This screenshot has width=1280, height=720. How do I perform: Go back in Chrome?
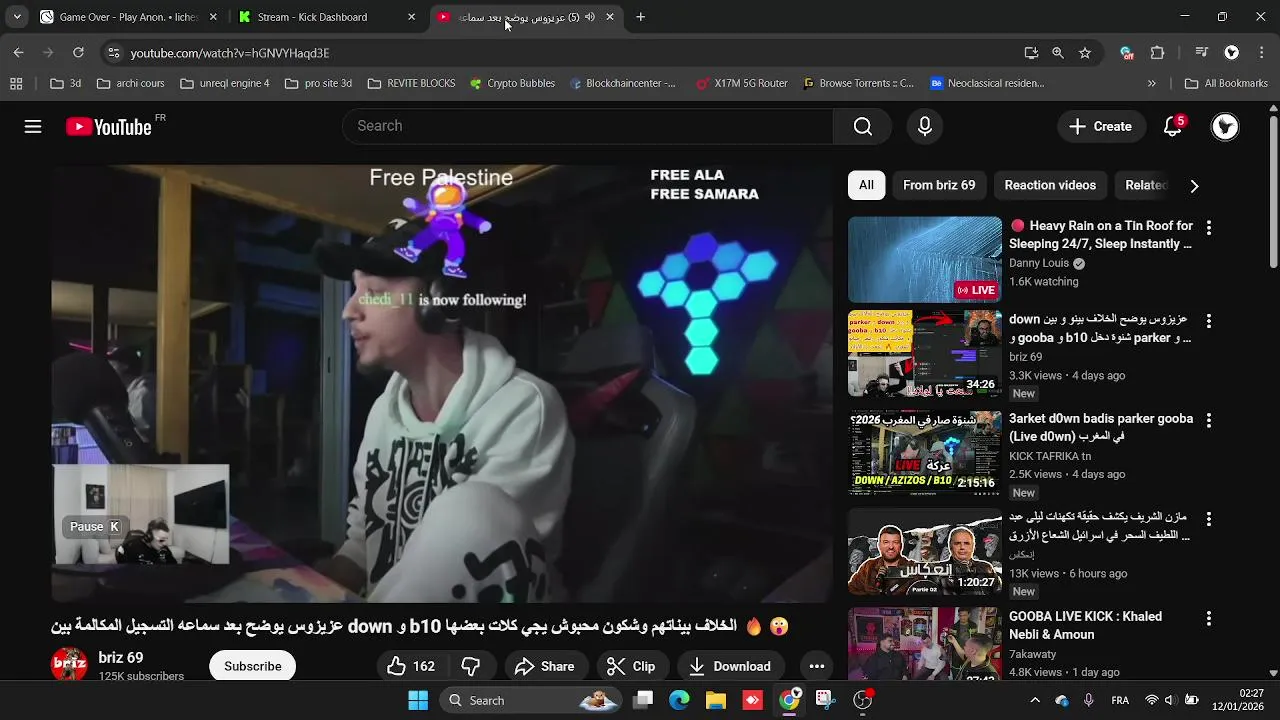(18, 53)
